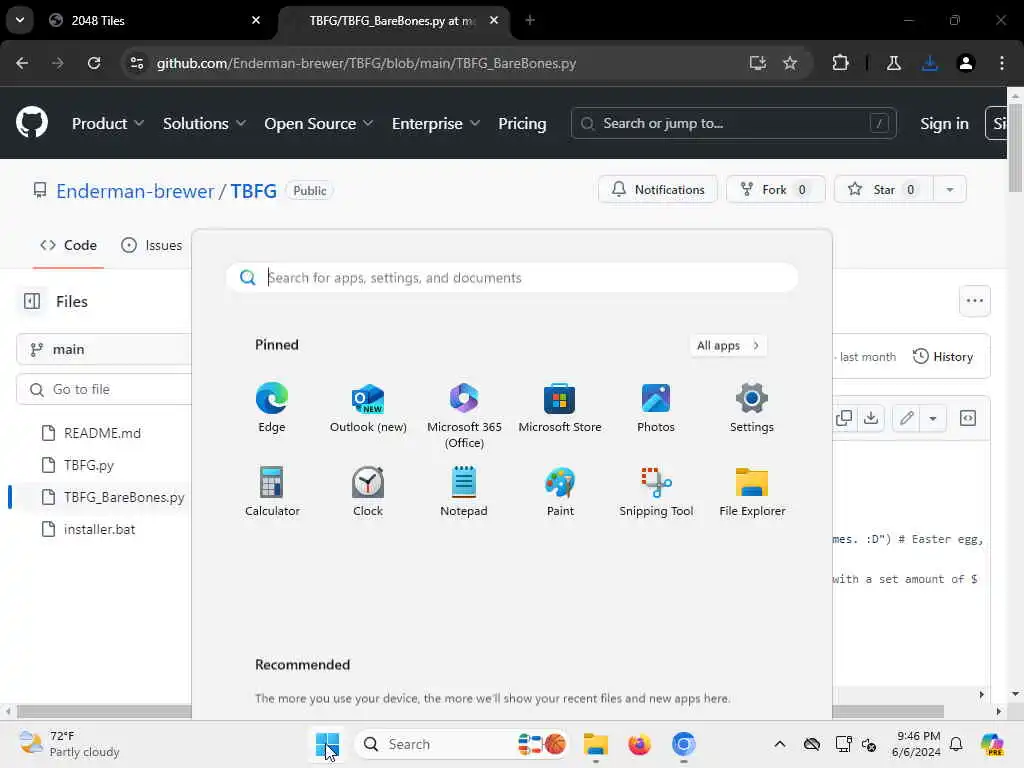Click the taskbar Search box
Image resolution: width=1024 pixels, height=768 pixels.
point(460,744)
